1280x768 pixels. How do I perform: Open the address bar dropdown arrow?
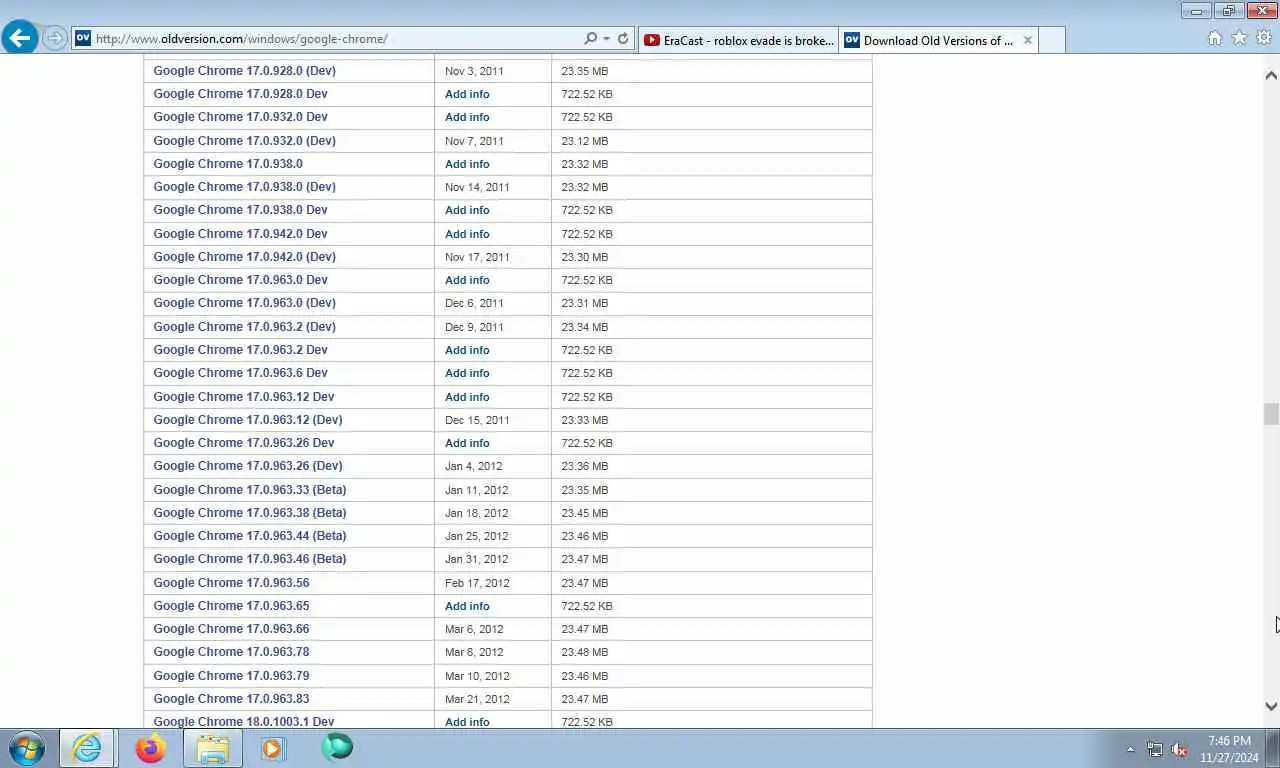[606, 38]
